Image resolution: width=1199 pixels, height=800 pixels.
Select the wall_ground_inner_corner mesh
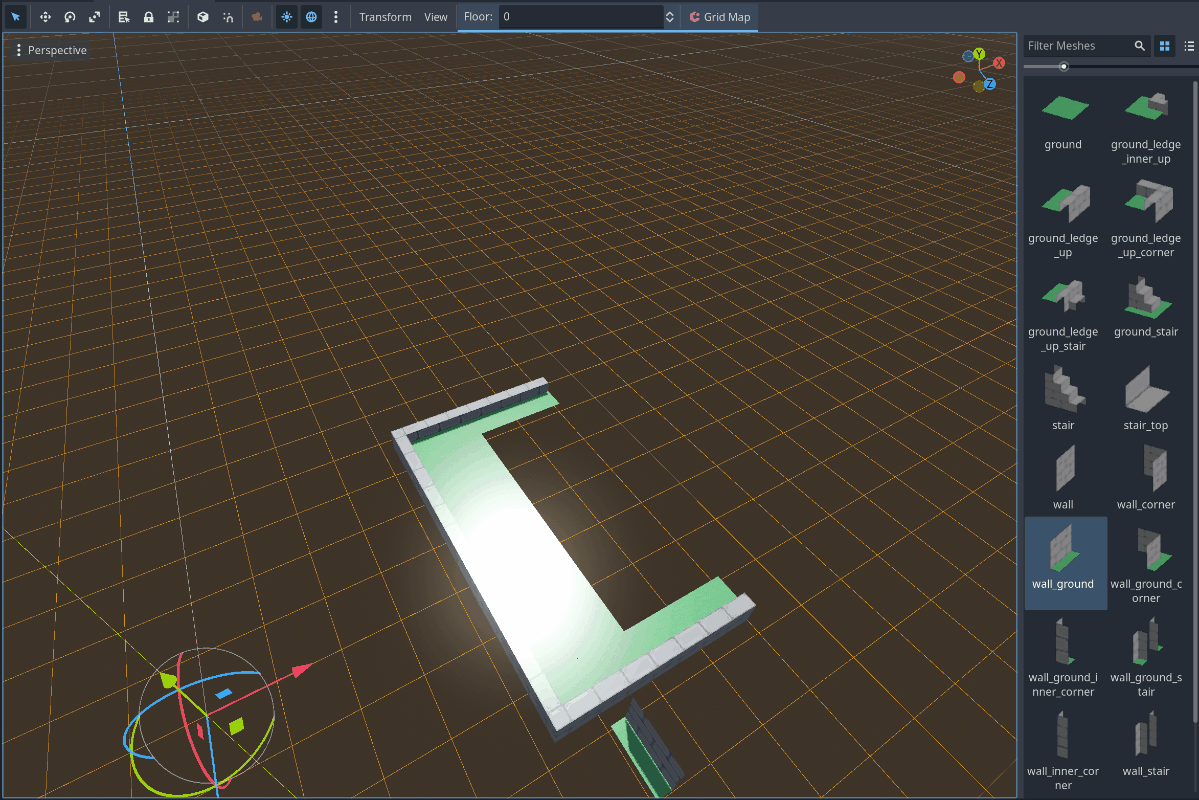coord(1064,658)
